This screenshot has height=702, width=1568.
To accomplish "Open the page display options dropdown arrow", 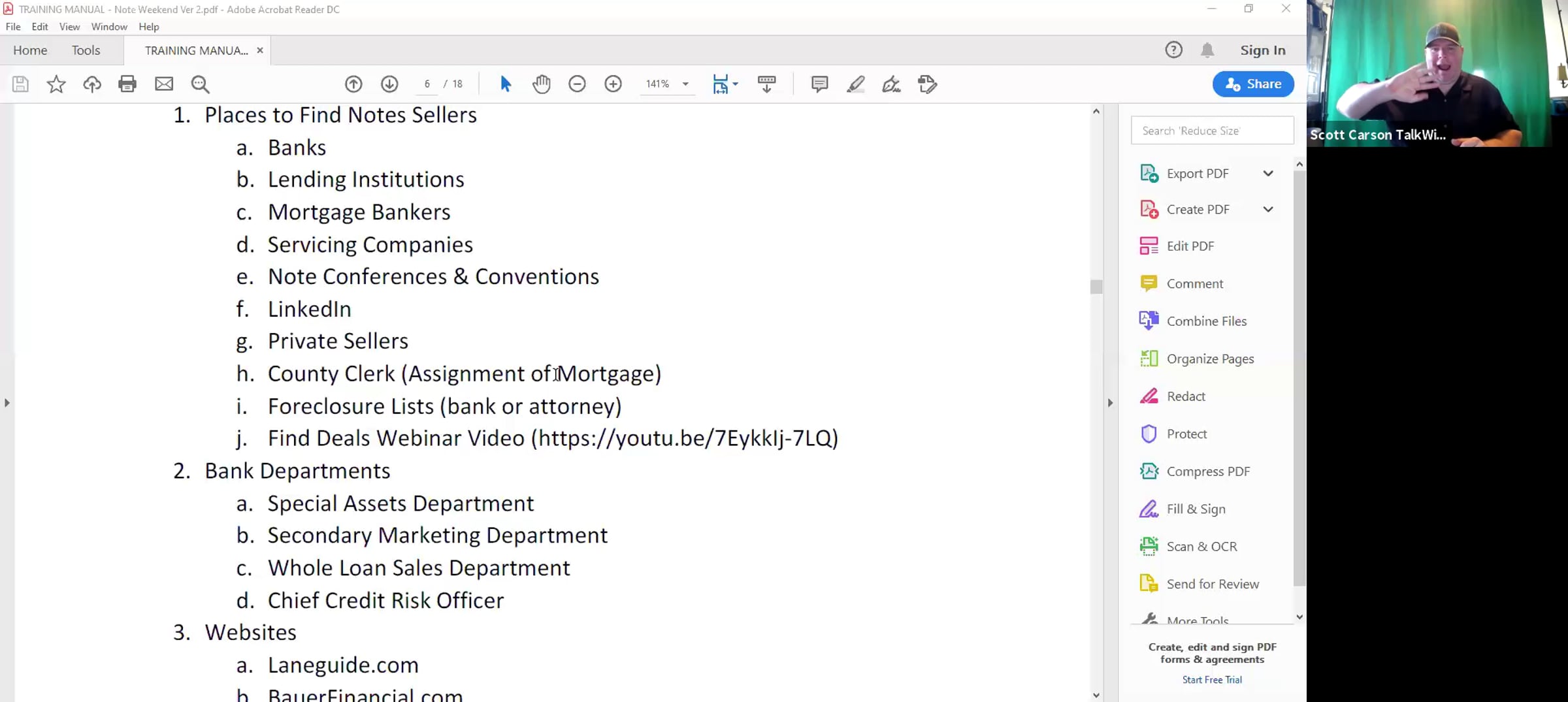I will point(736,84).
